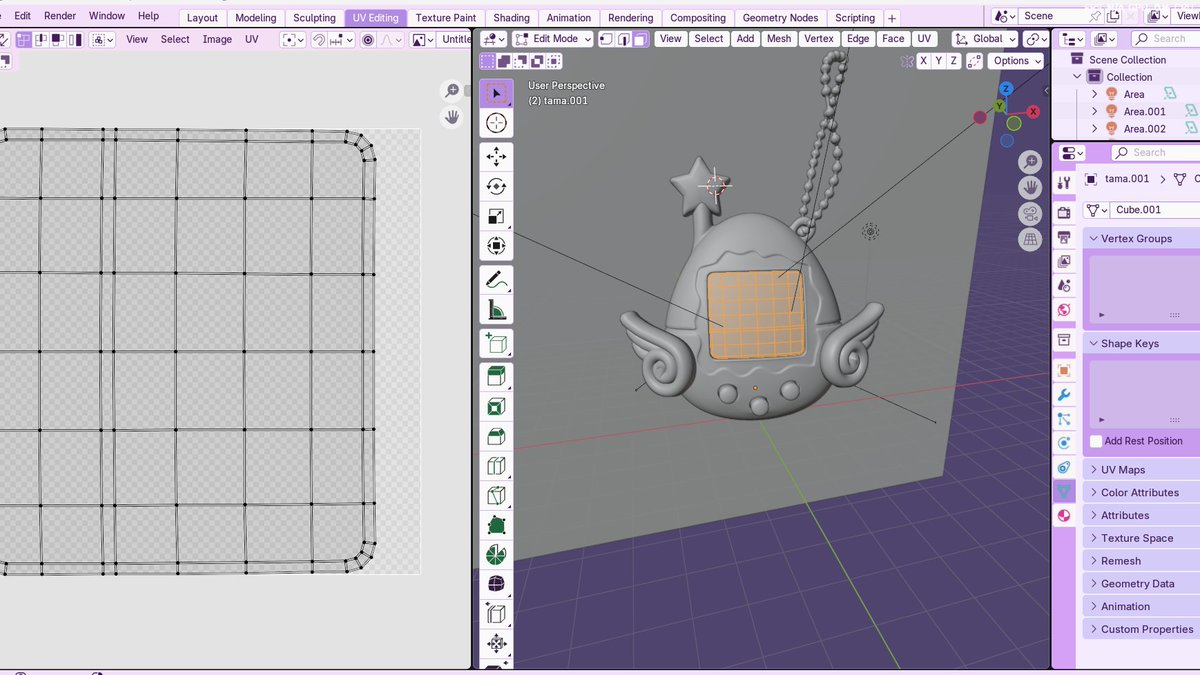Switch to the Texture Paint workspace tab
1200x675 pixels.
[446, 18]
